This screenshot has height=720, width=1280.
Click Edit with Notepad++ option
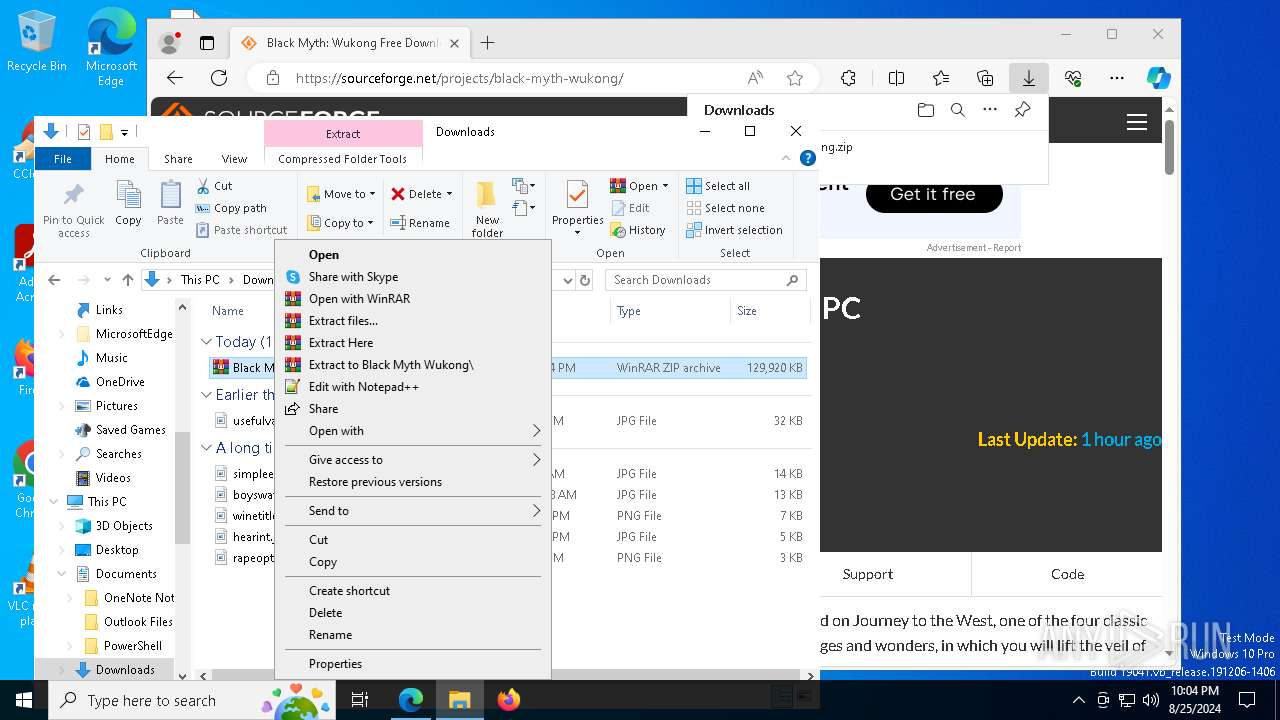(x=363, y=387)
